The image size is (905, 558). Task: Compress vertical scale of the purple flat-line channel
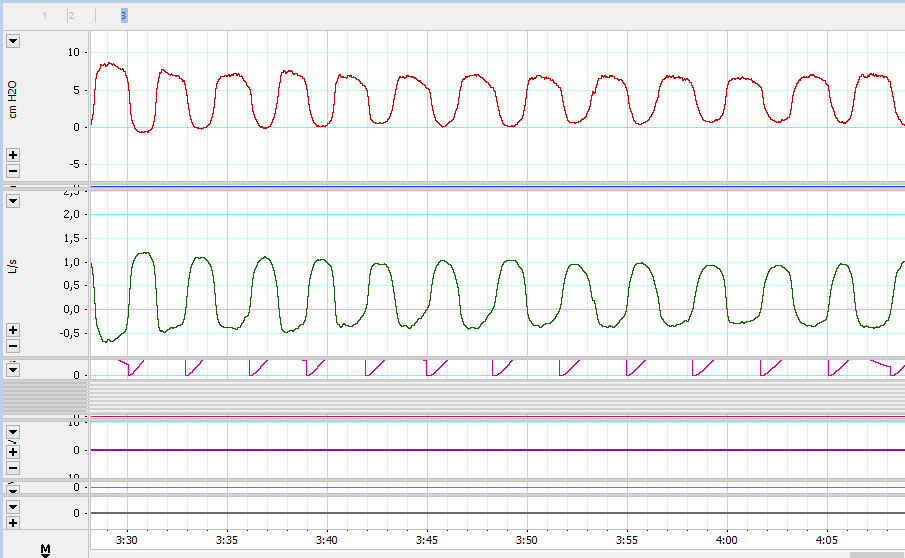13,468
